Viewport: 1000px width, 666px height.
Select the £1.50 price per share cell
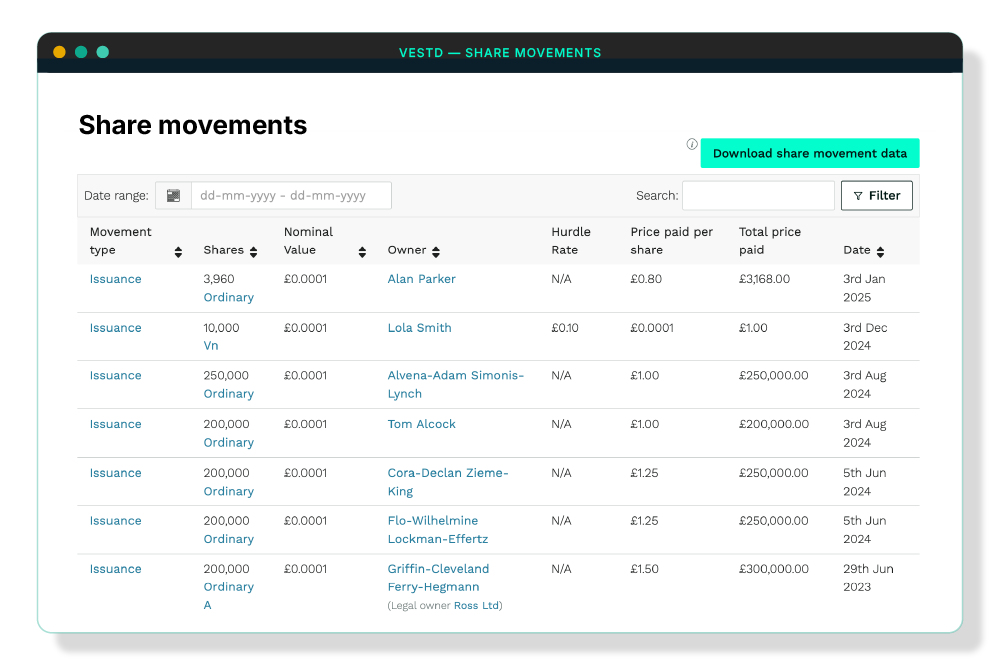644,569
